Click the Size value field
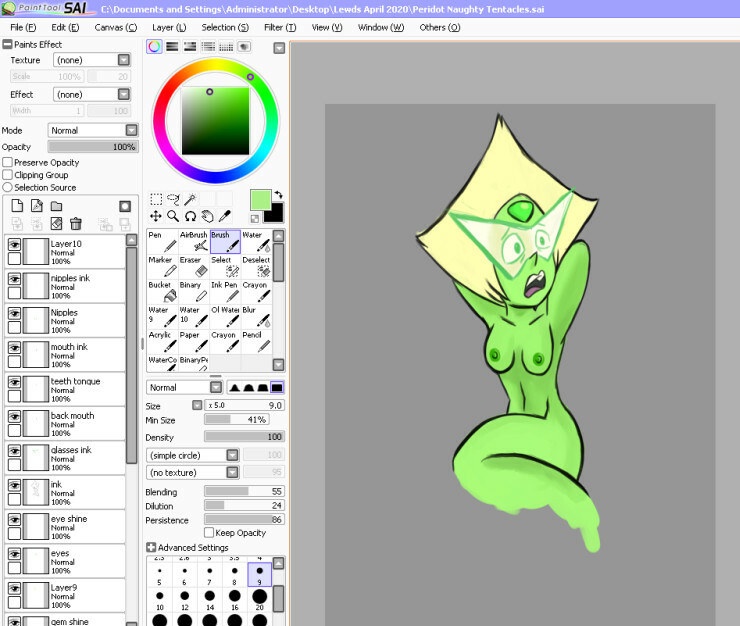 tap(244, 405)
